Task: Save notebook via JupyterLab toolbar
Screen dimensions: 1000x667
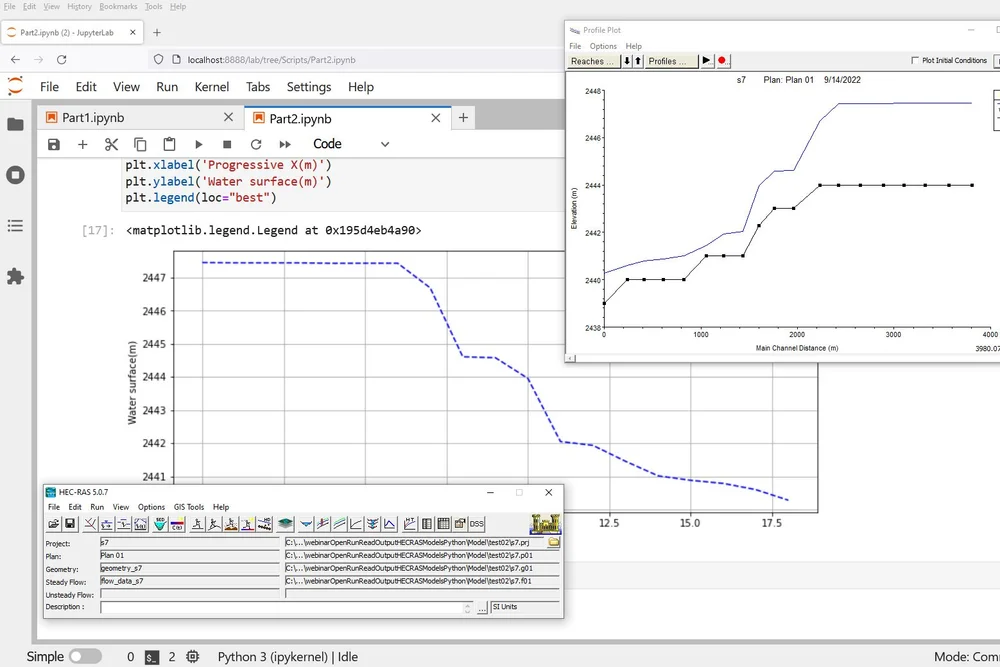Action: point(54,144)
